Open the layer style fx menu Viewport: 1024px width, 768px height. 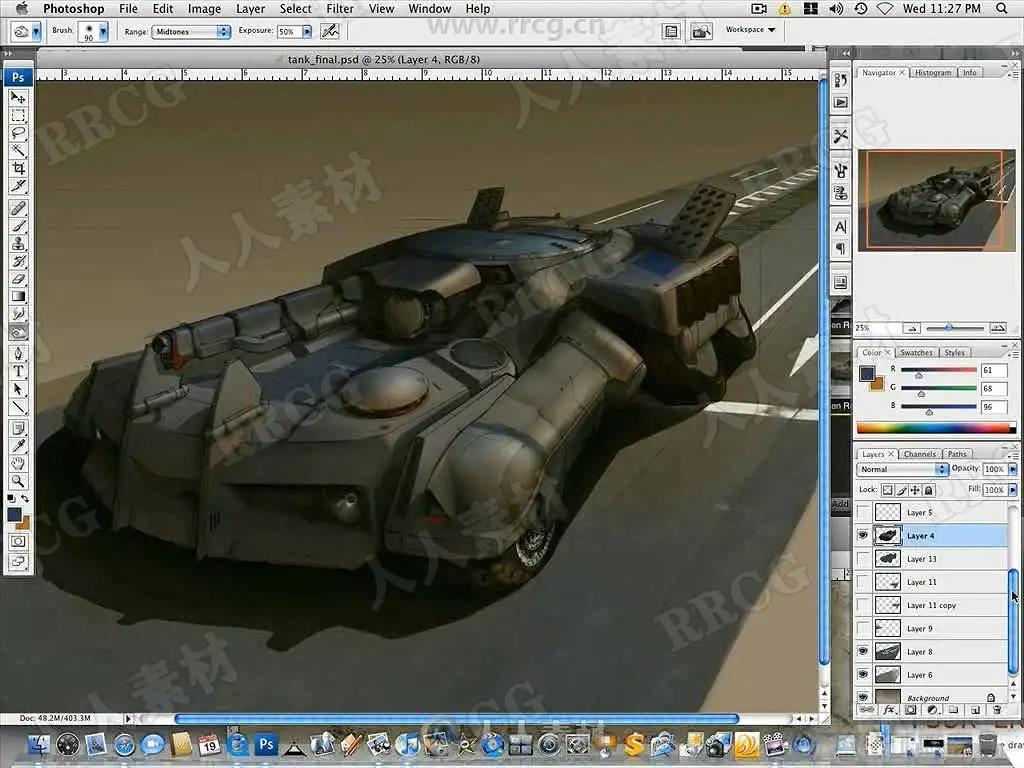888,710
